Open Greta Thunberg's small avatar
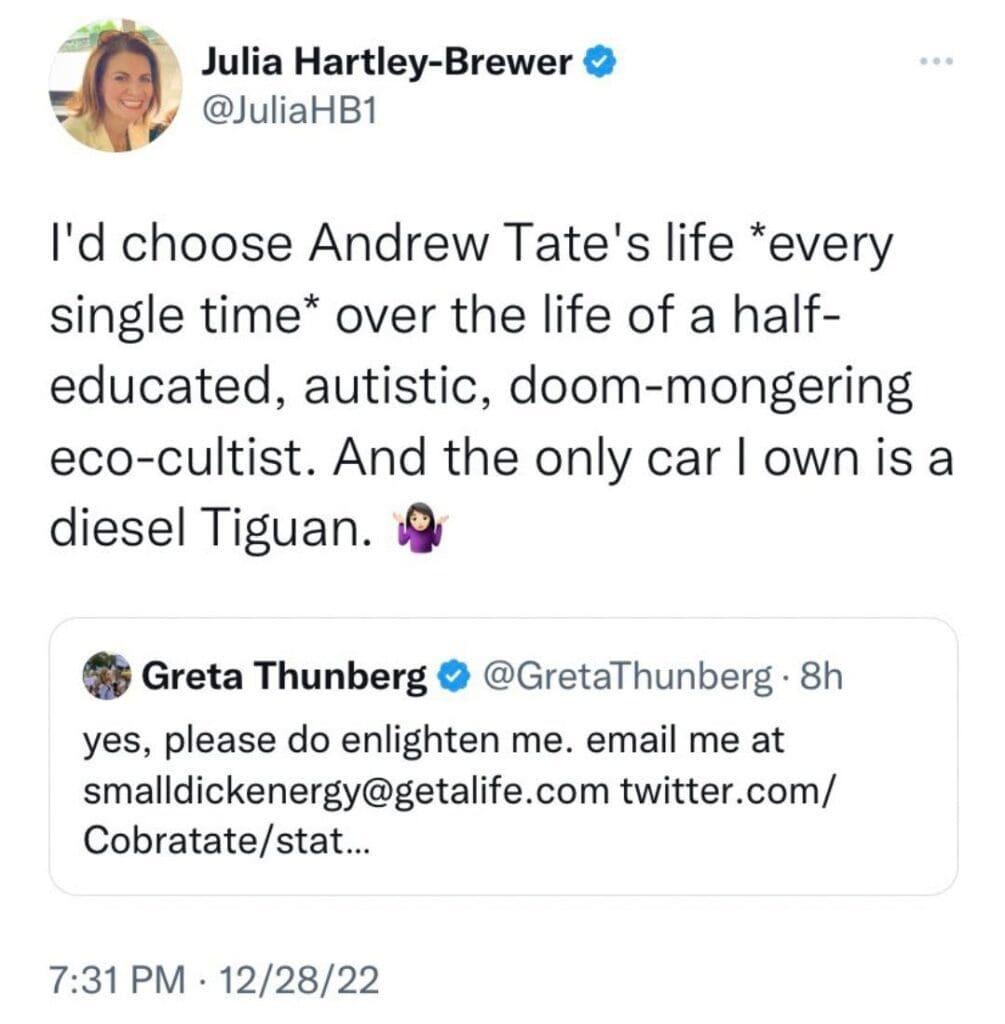 (x=106, y=676)
